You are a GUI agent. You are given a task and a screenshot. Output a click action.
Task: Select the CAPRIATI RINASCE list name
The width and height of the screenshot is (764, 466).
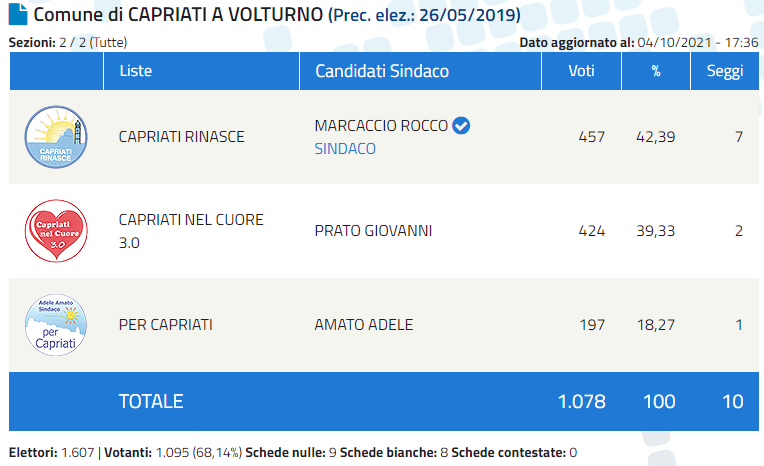pos(181,137)
